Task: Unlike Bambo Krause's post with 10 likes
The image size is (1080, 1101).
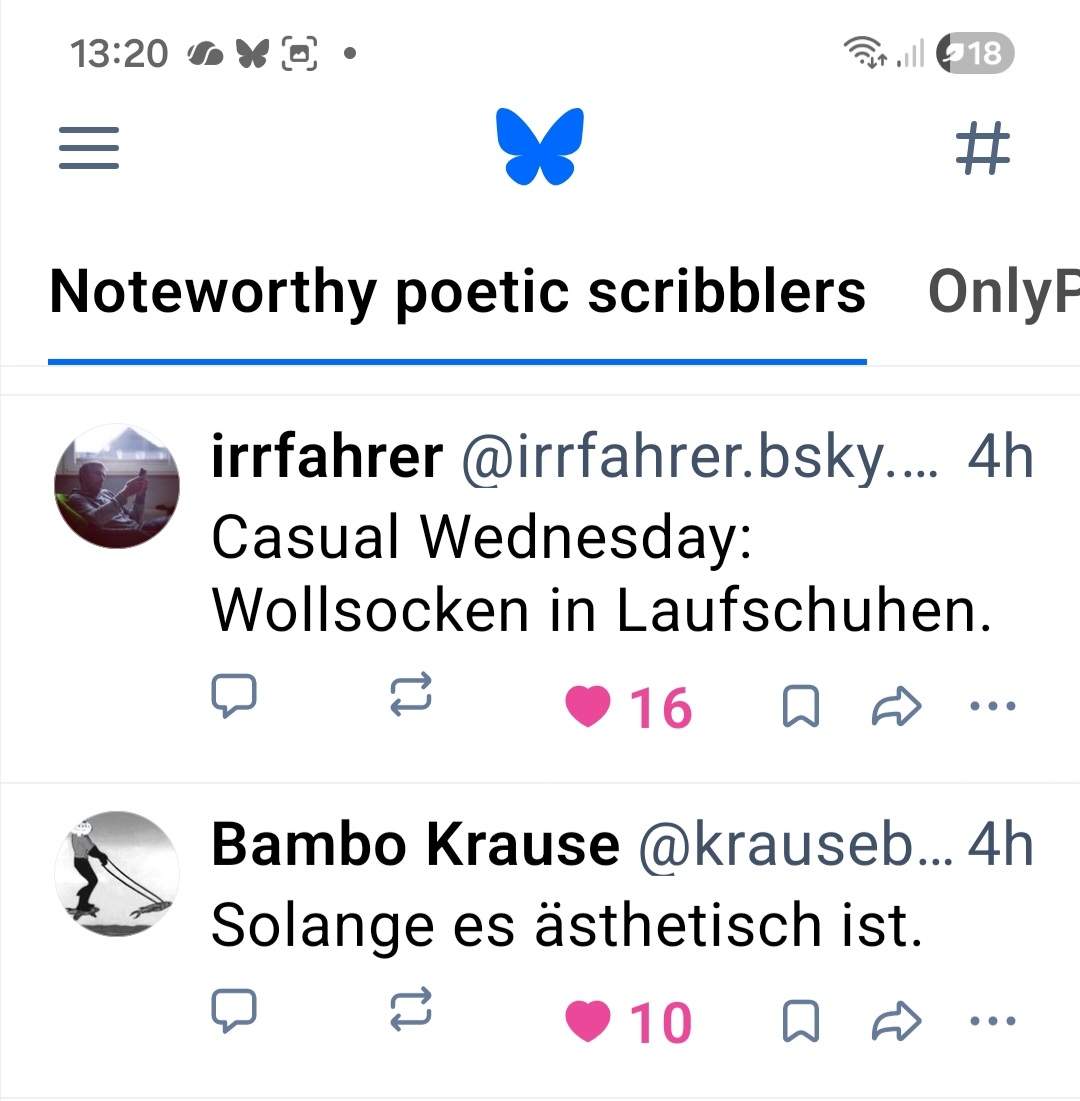Action: 589,1022
